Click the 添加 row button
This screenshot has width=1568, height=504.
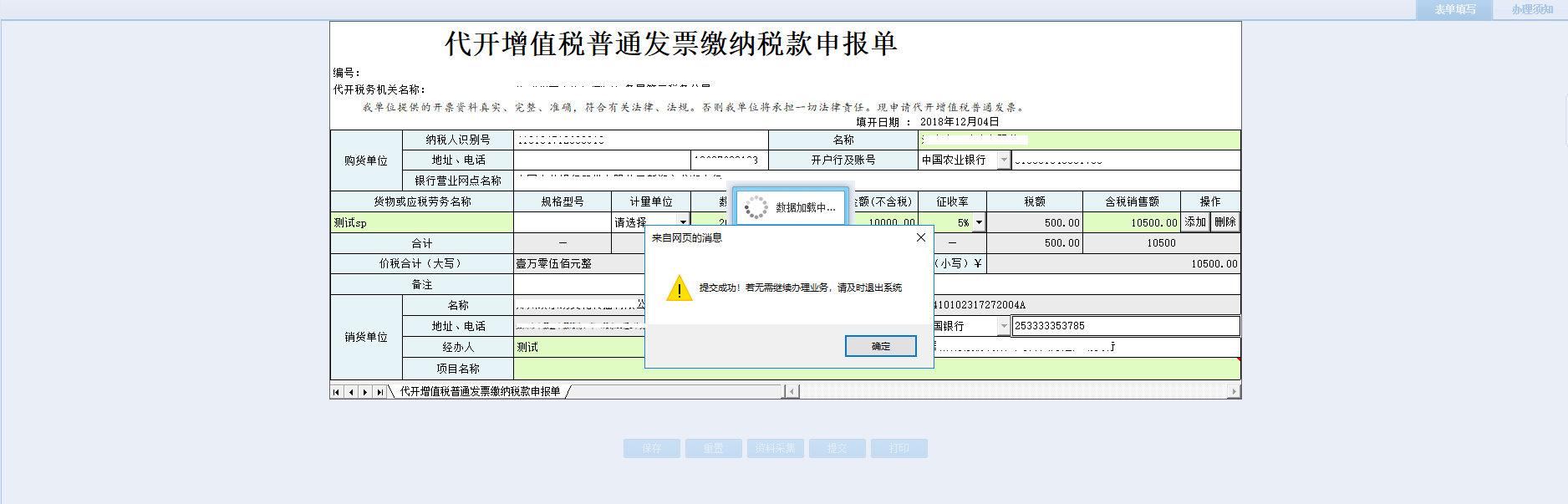pyautogui.click(x=1195, y=222)
